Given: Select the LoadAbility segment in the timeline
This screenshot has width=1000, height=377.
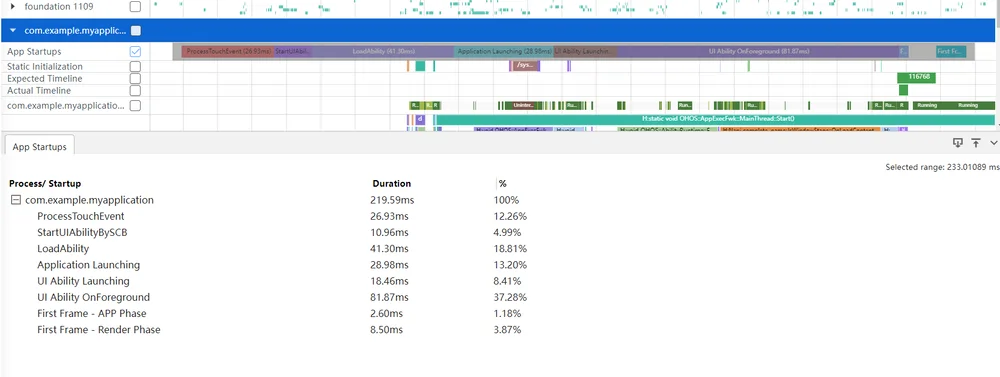Looking at the screenshot, I should click(x=383, y=51).
